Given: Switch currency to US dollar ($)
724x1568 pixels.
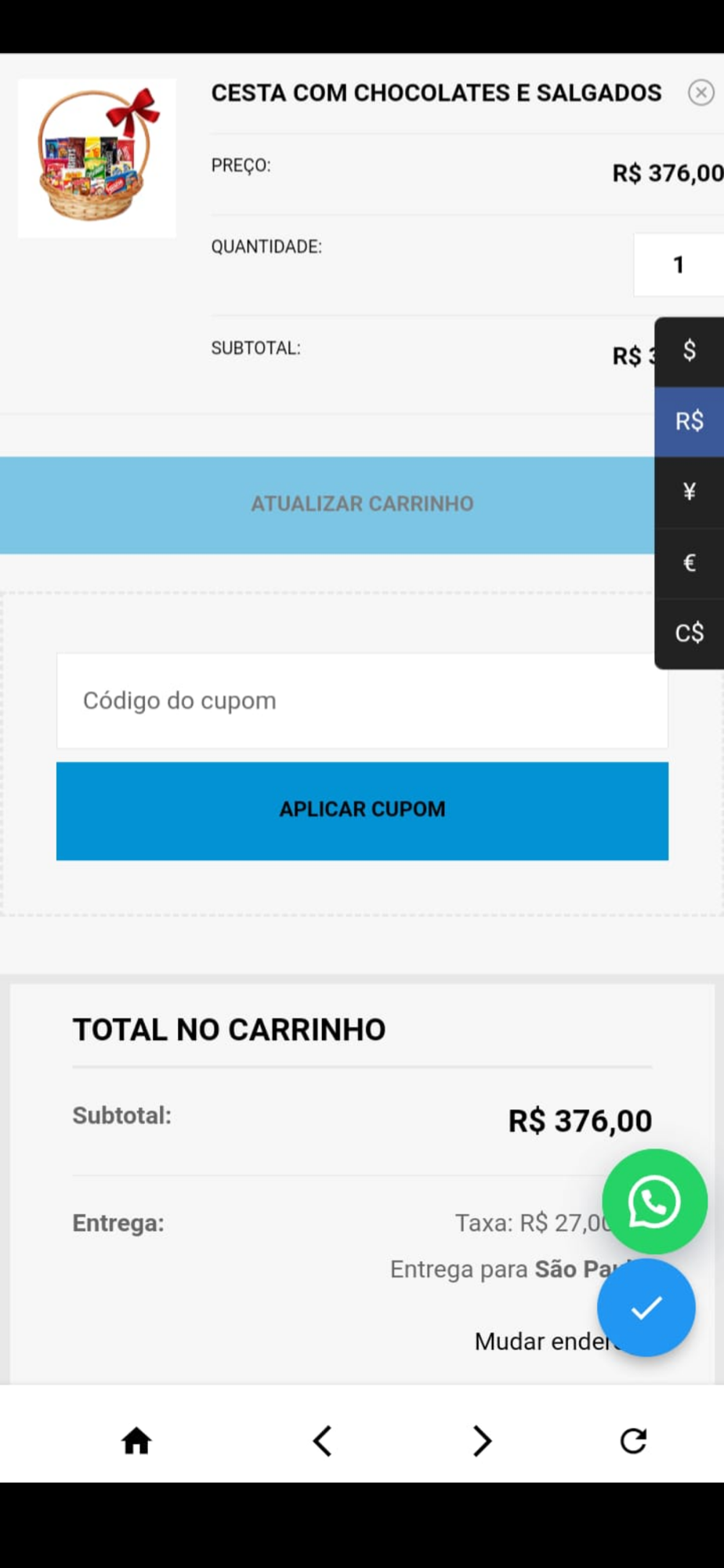Looking at the screenshot, I should tap(690, 351).
